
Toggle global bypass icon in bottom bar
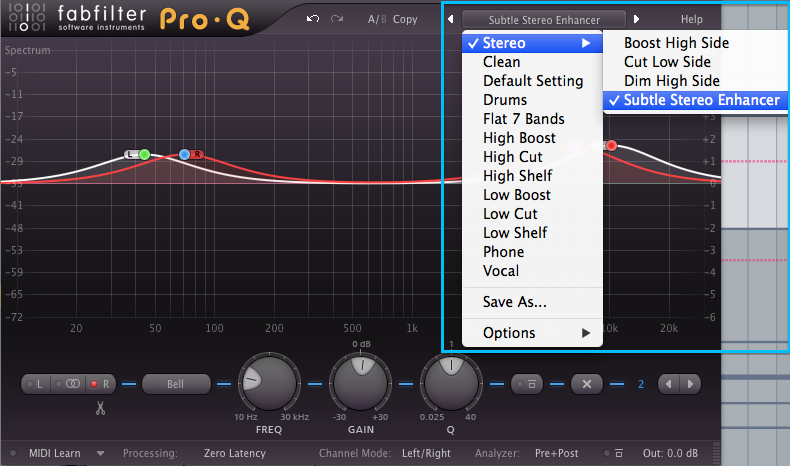tap(614, 453)
